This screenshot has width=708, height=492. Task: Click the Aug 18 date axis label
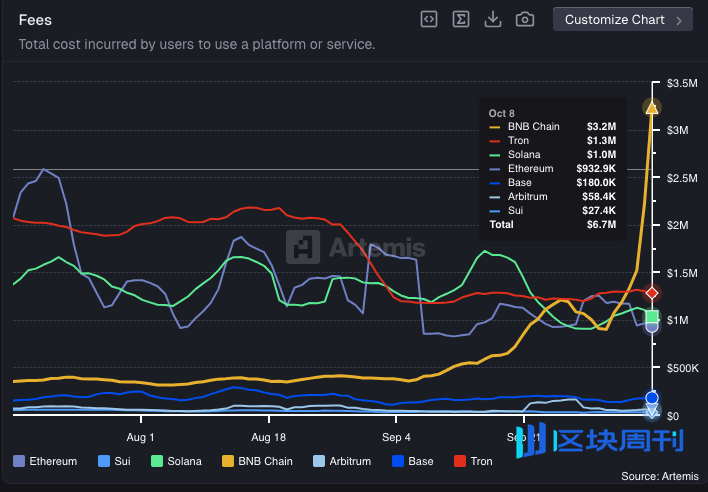[268, 437]
